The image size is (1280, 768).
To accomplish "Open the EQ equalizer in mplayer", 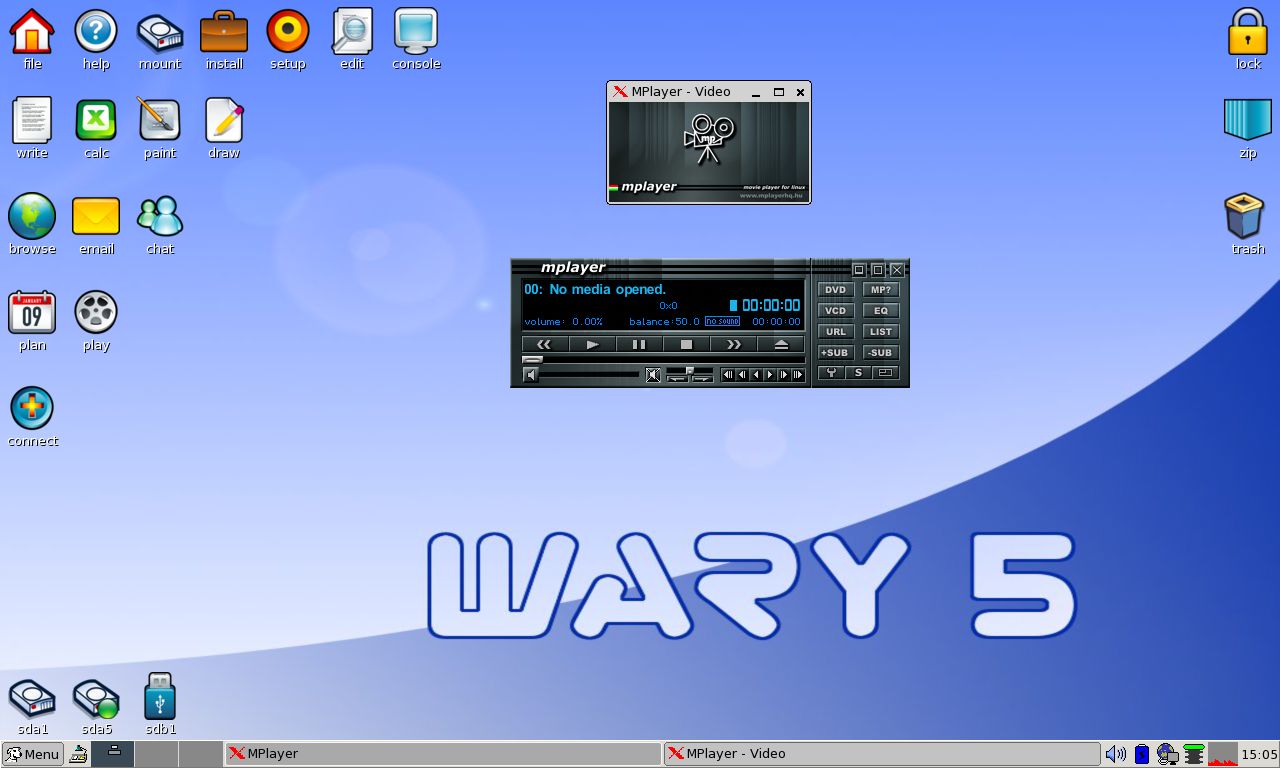I will pyautogui.click(x=881, y=310).
